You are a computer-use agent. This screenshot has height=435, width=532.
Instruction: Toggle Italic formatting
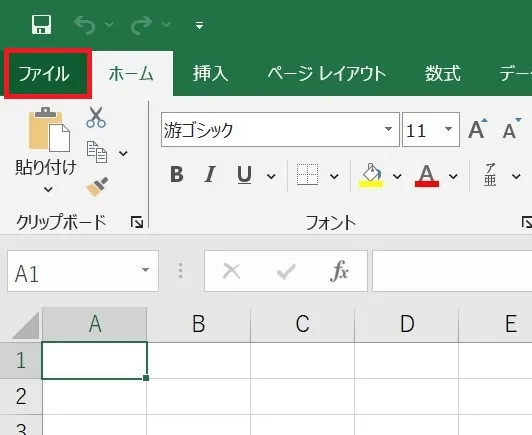(210, 175)
